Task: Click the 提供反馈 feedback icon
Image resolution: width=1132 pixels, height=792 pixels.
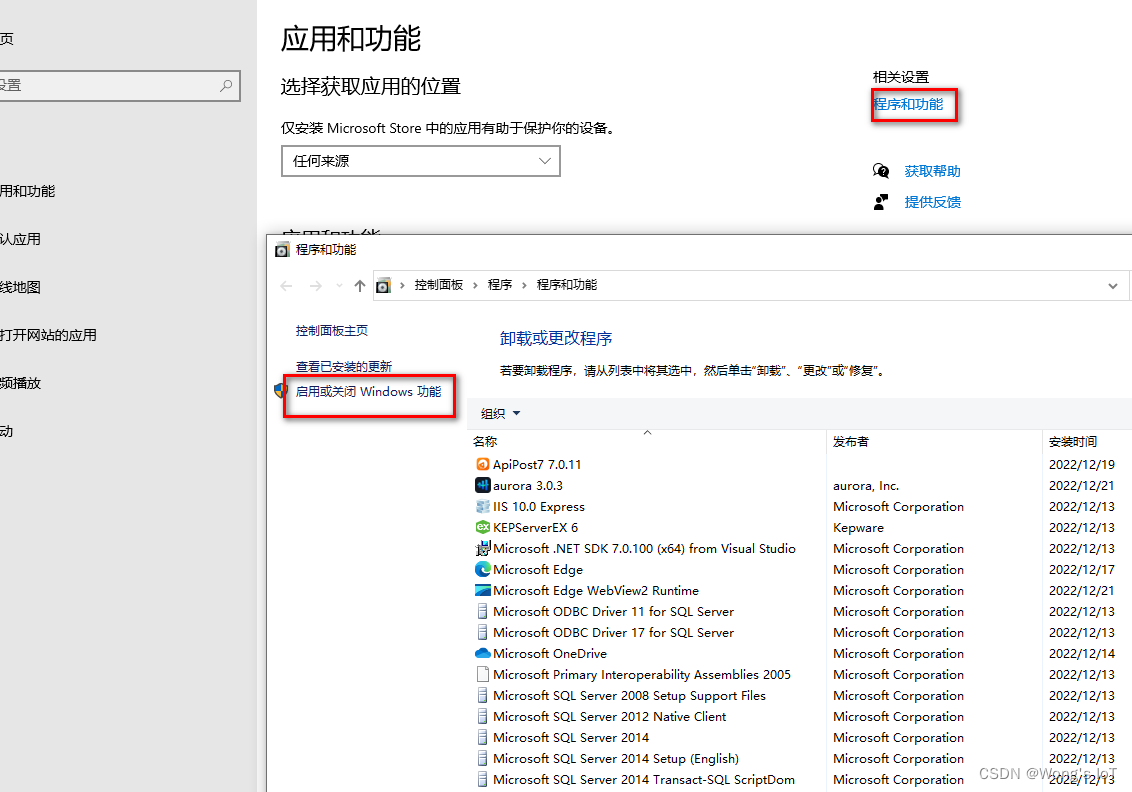Action: pyautogui.click(x=881, y=201)
